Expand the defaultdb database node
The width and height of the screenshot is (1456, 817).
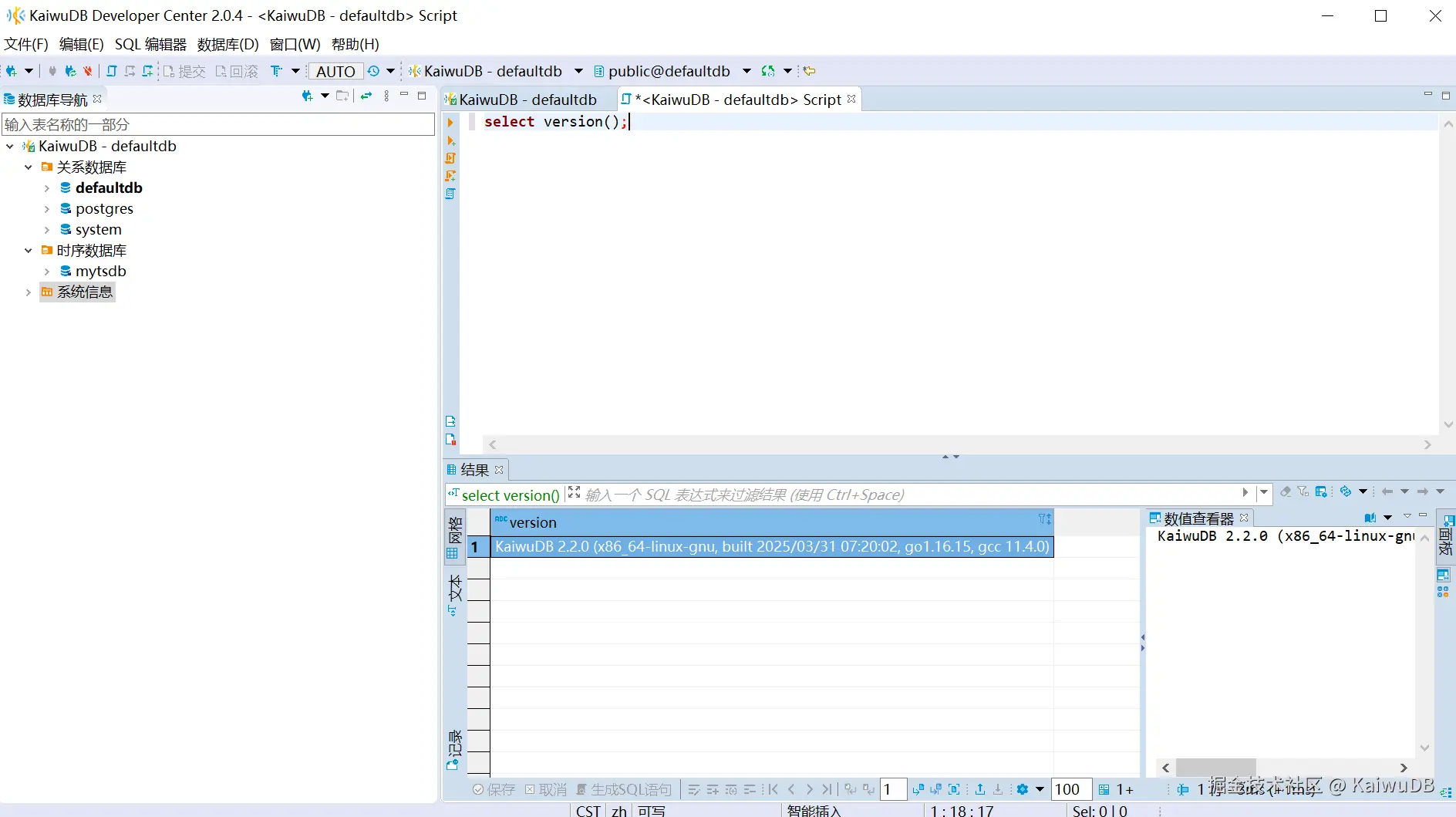(47, 188)
